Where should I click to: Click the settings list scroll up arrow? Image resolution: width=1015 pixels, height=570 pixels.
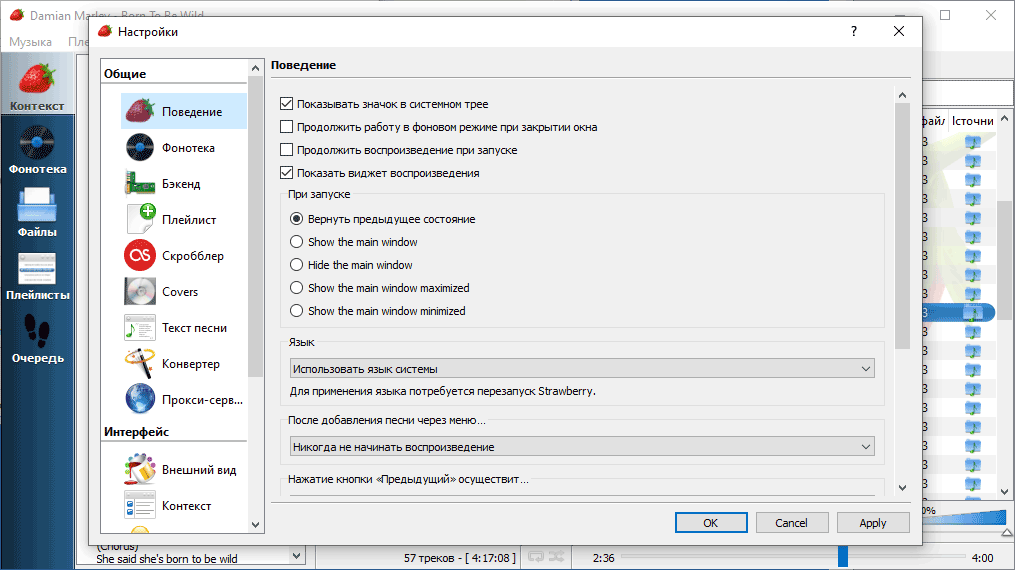(255, 68)
